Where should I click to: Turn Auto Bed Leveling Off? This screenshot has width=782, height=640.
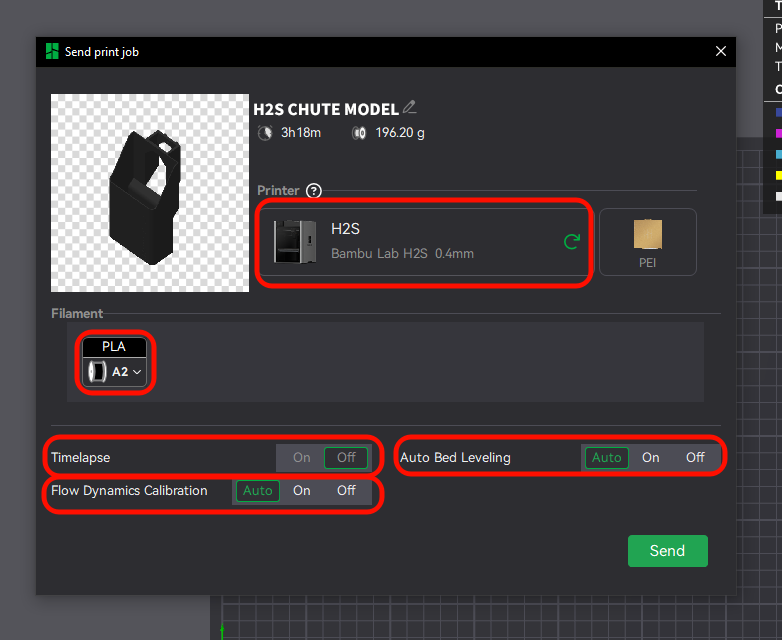695,457
